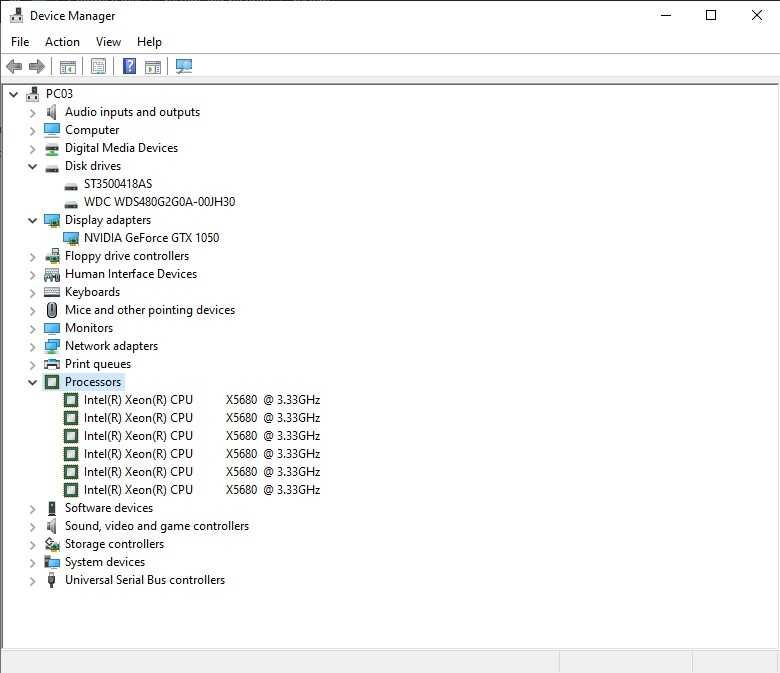Select the WDC WDS480G2G0A-00JH30 drive
This screenshot has height=673, width=780.
coord(159,202)
